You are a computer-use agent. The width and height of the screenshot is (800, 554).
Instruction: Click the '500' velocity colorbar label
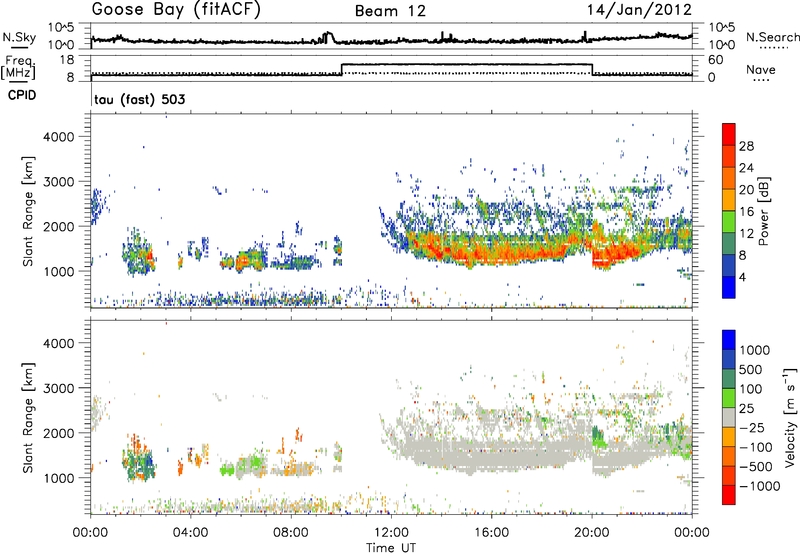[x=750, y=369]
